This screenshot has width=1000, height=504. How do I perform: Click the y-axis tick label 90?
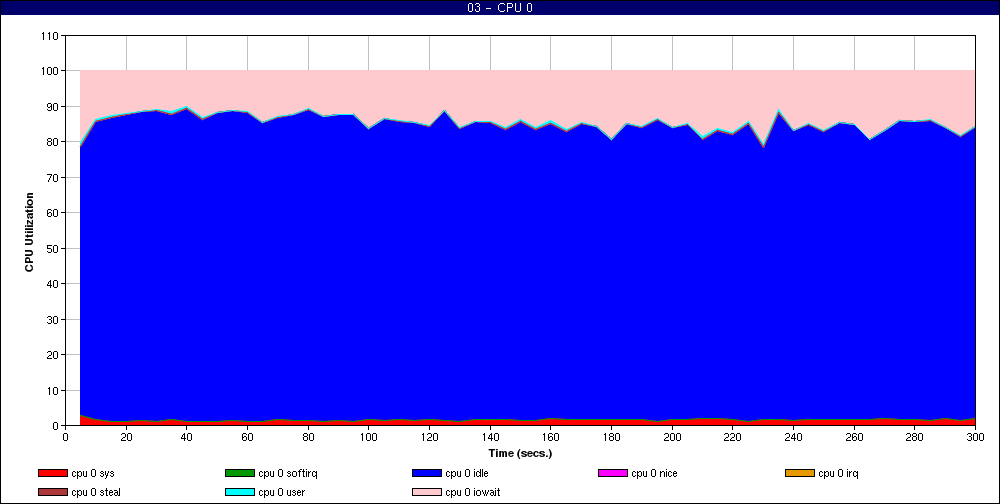pyautogui.click(x=53, y=107)
